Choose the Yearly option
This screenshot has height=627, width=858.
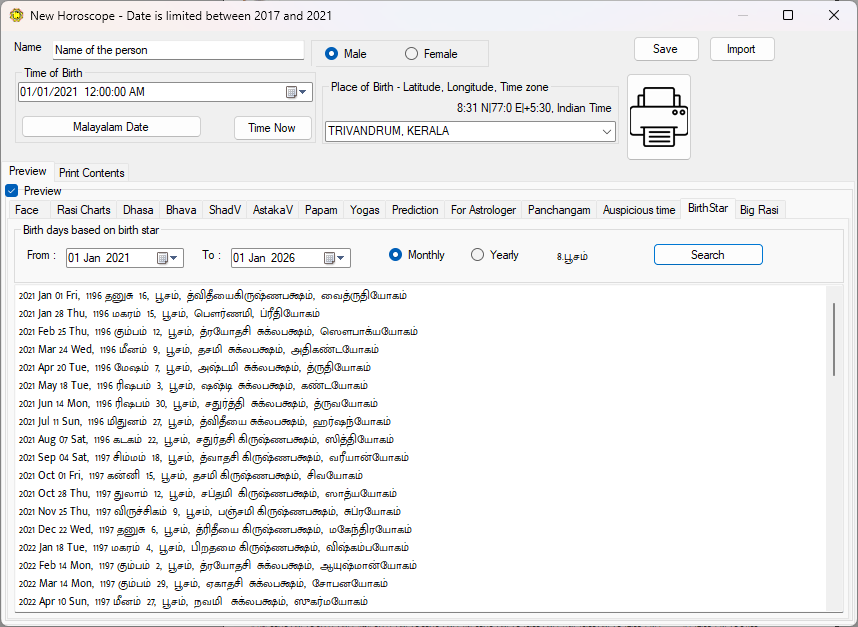[x=477, y=255]
